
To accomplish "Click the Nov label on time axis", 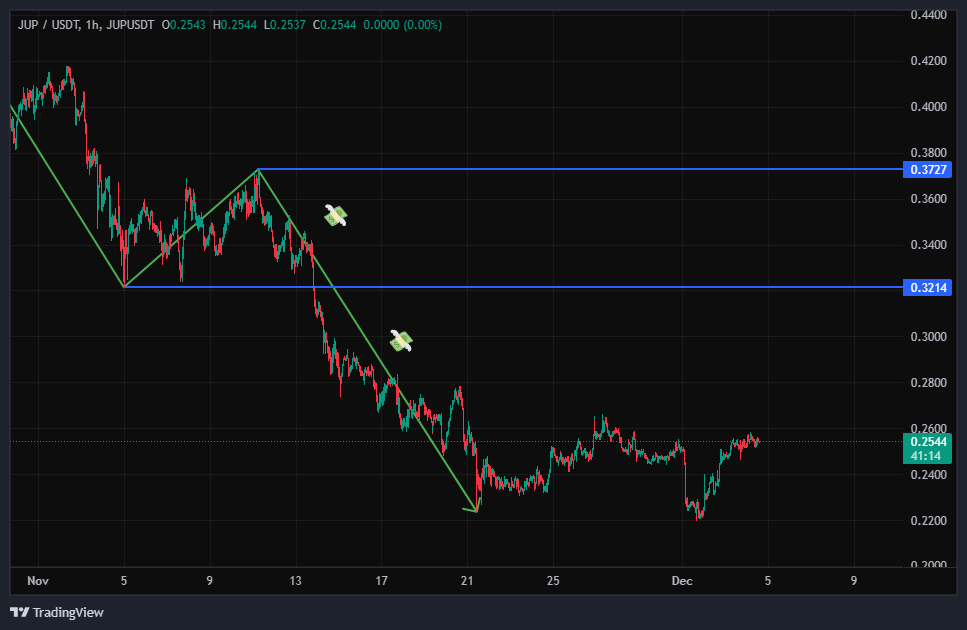I will [x=38, y=580].
